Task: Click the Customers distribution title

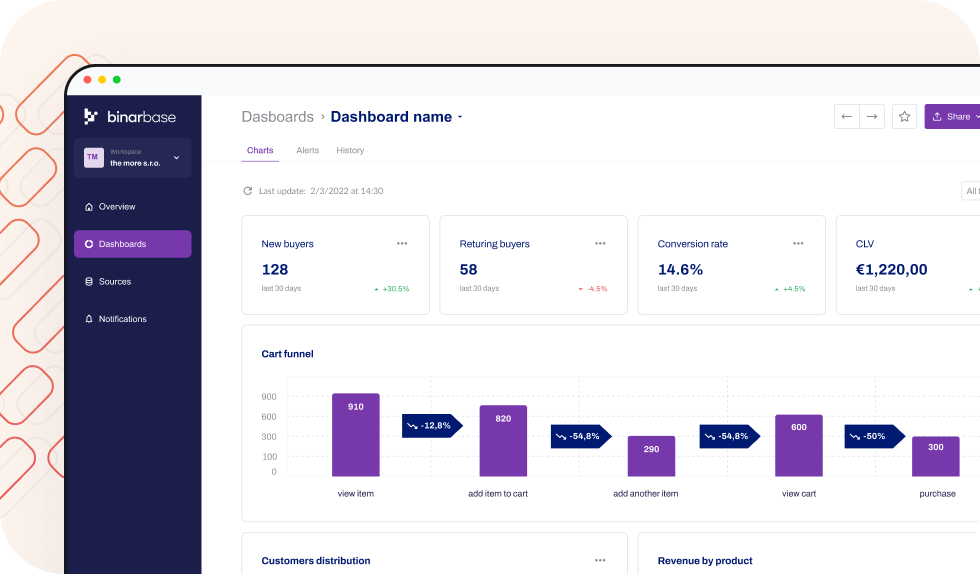Action: coord(316,561)
